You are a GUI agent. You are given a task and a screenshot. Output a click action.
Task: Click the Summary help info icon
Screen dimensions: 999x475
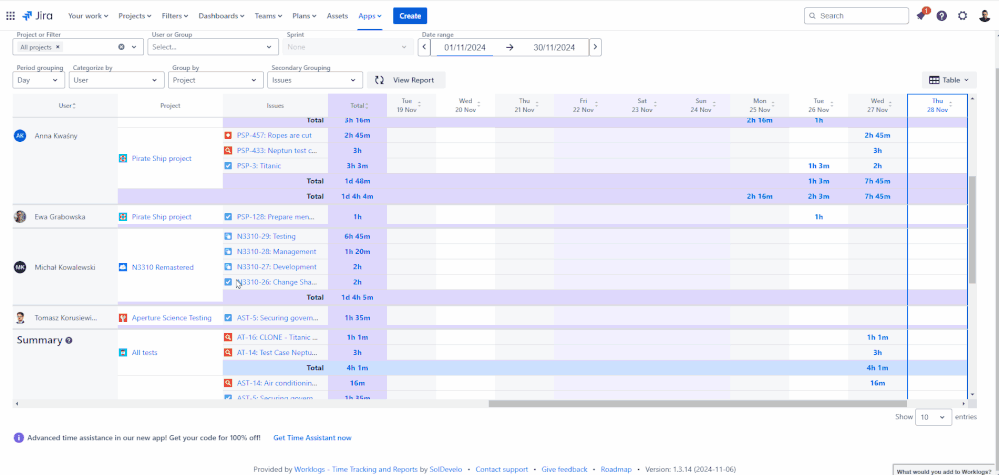pos(69,341)
